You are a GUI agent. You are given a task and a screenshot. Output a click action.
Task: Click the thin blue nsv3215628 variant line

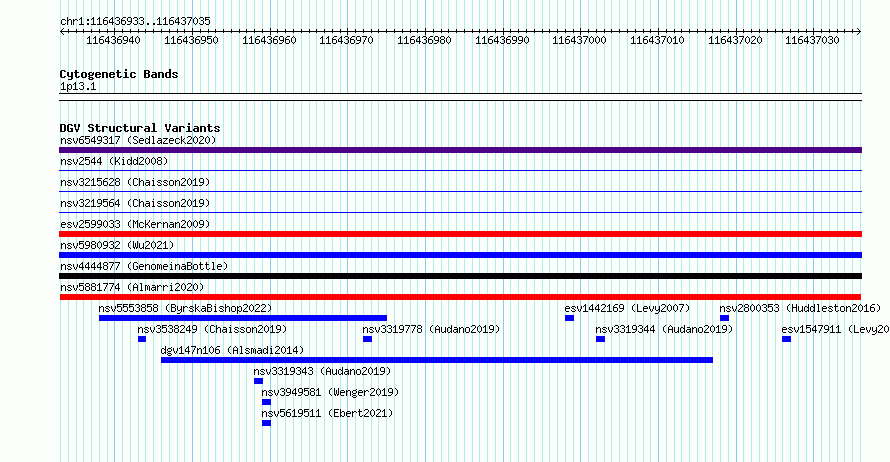click(x=460, y=192)
